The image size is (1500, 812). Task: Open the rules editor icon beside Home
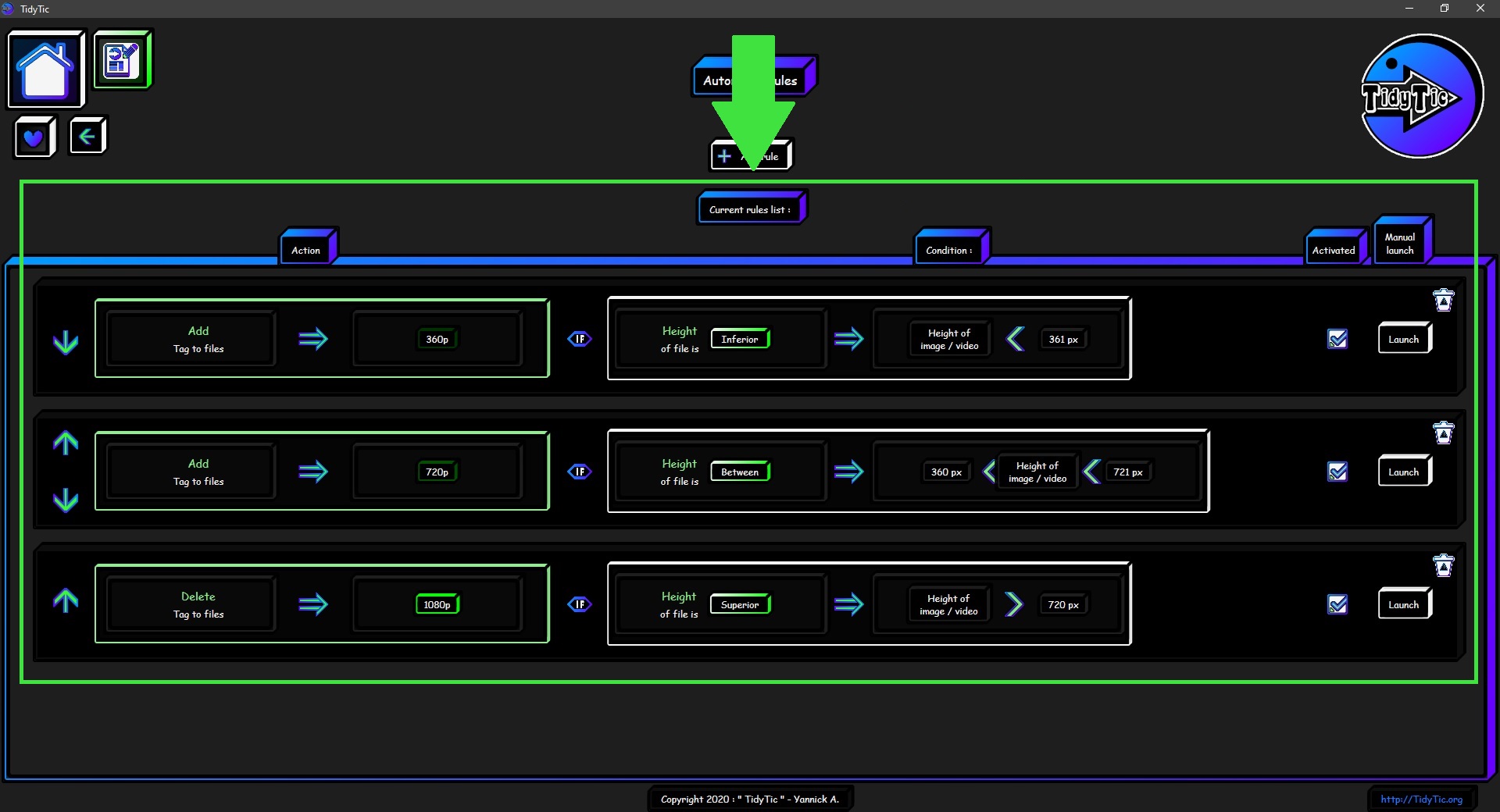(122, 60)
